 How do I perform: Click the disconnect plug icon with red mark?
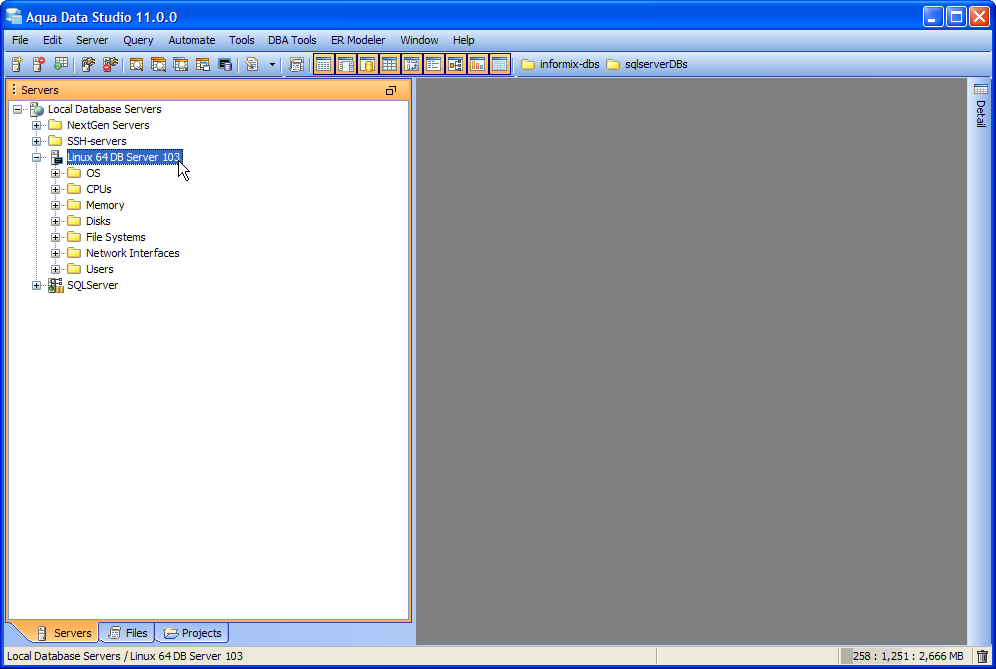[111, 64]
